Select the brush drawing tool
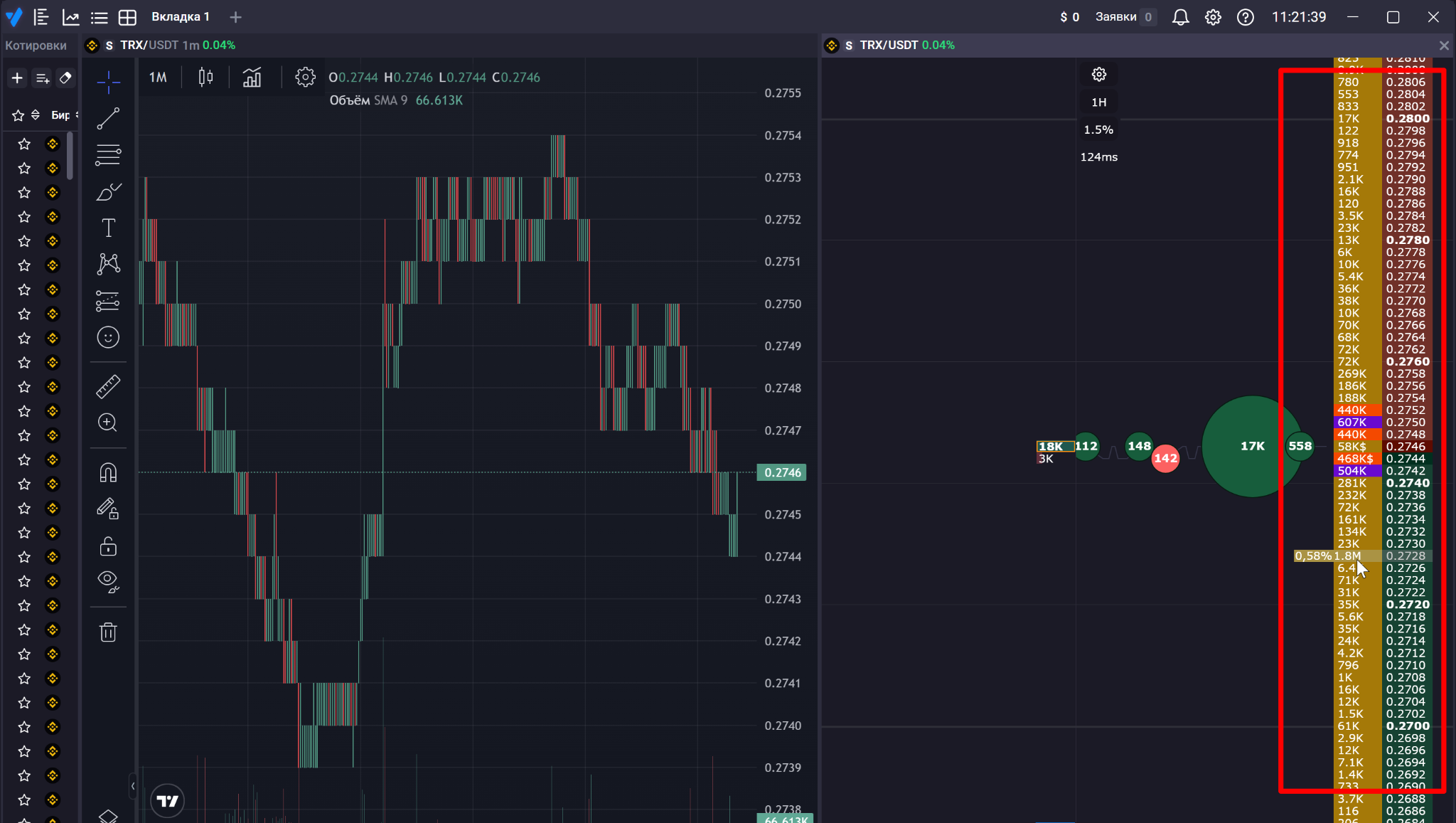The image size is (1456, 823). [x=108, y=192]
